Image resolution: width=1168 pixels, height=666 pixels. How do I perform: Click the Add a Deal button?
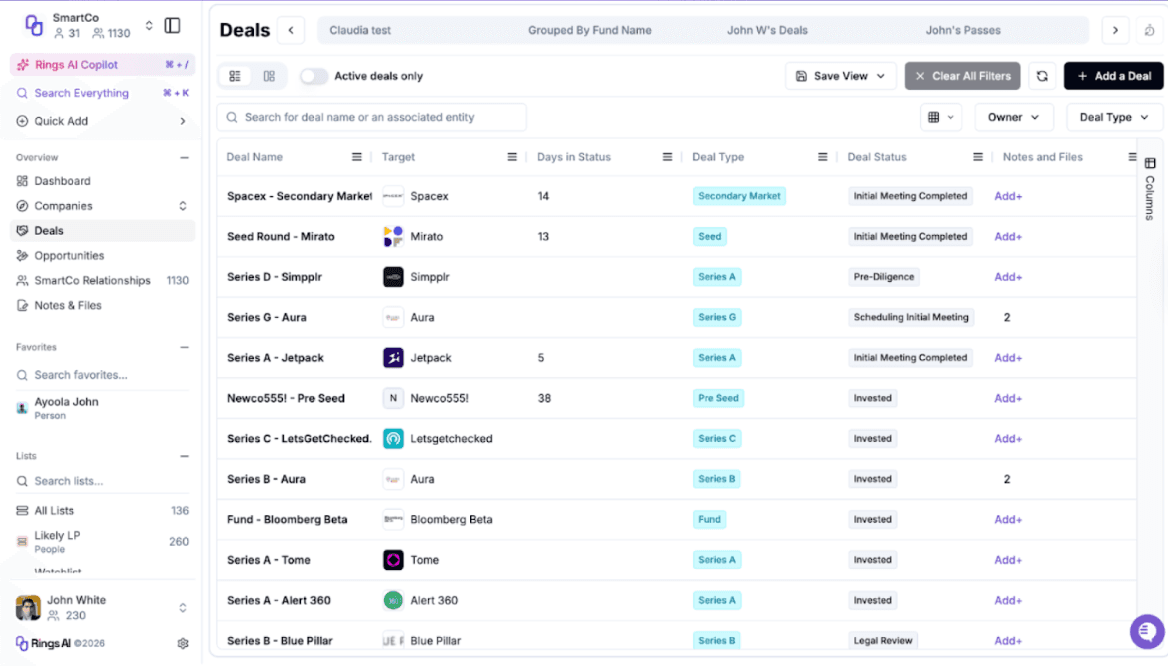click(1113, 75)
